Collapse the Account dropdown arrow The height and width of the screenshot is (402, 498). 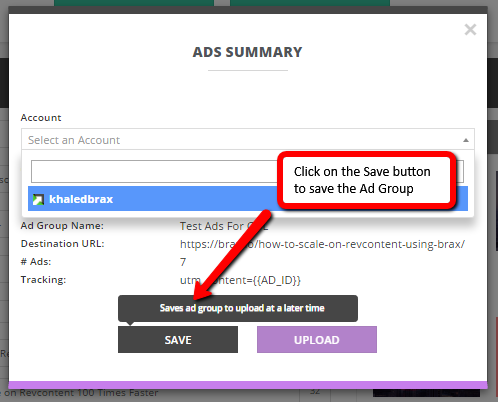tap(466, 140)
